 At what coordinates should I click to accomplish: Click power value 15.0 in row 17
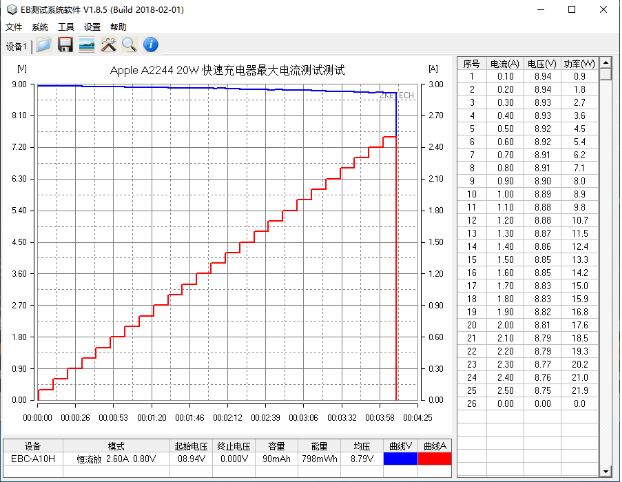tap(579, 286)
